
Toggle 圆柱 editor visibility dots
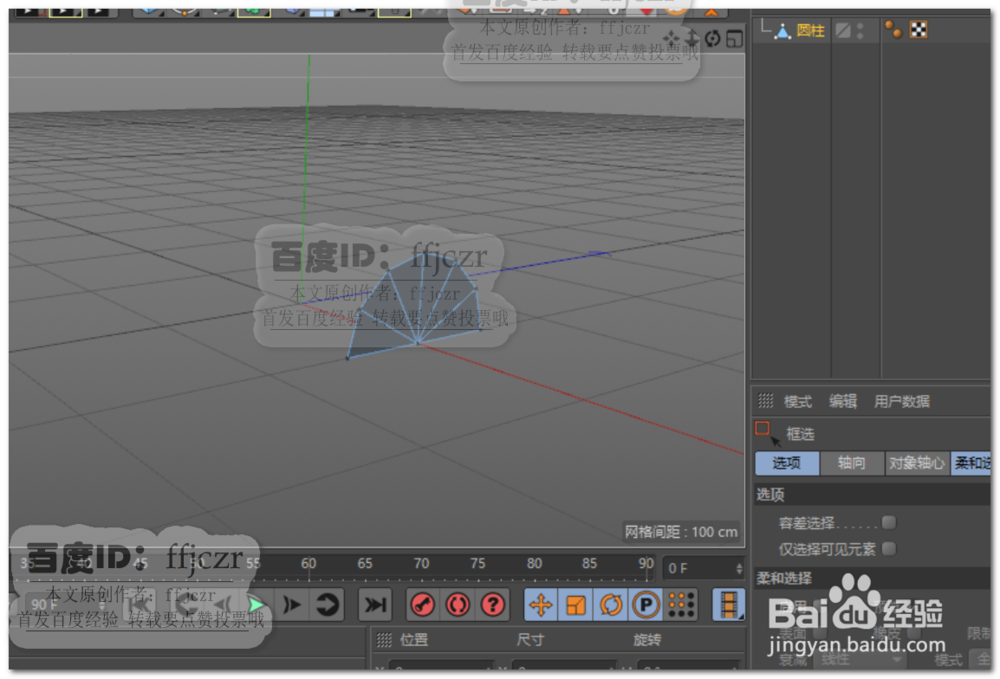[860, 31]
